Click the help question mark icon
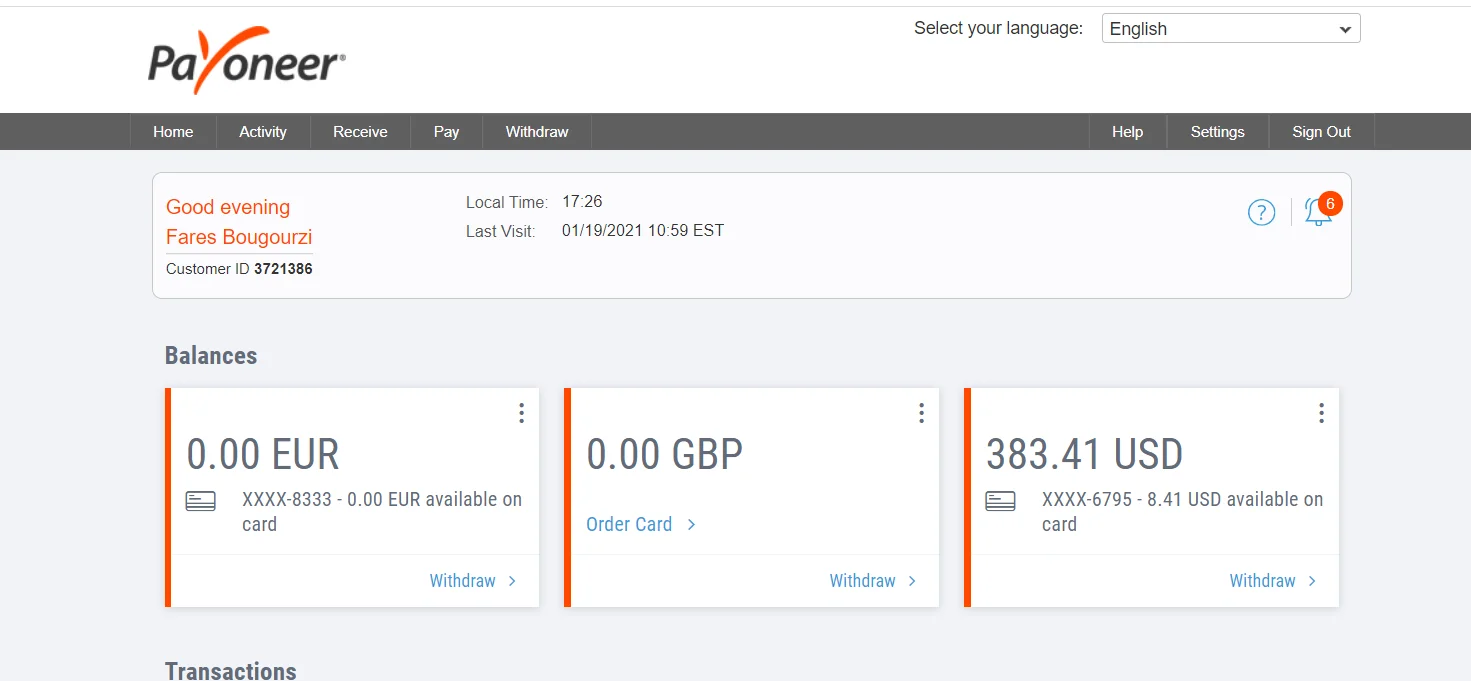 tap(1261, 212)
